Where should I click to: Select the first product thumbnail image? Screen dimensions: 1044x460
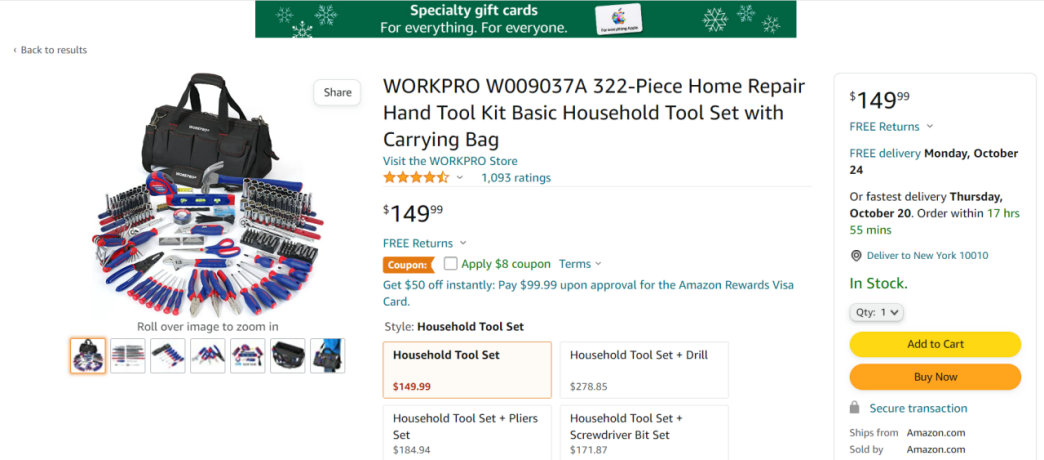click(x=88, y=356)
